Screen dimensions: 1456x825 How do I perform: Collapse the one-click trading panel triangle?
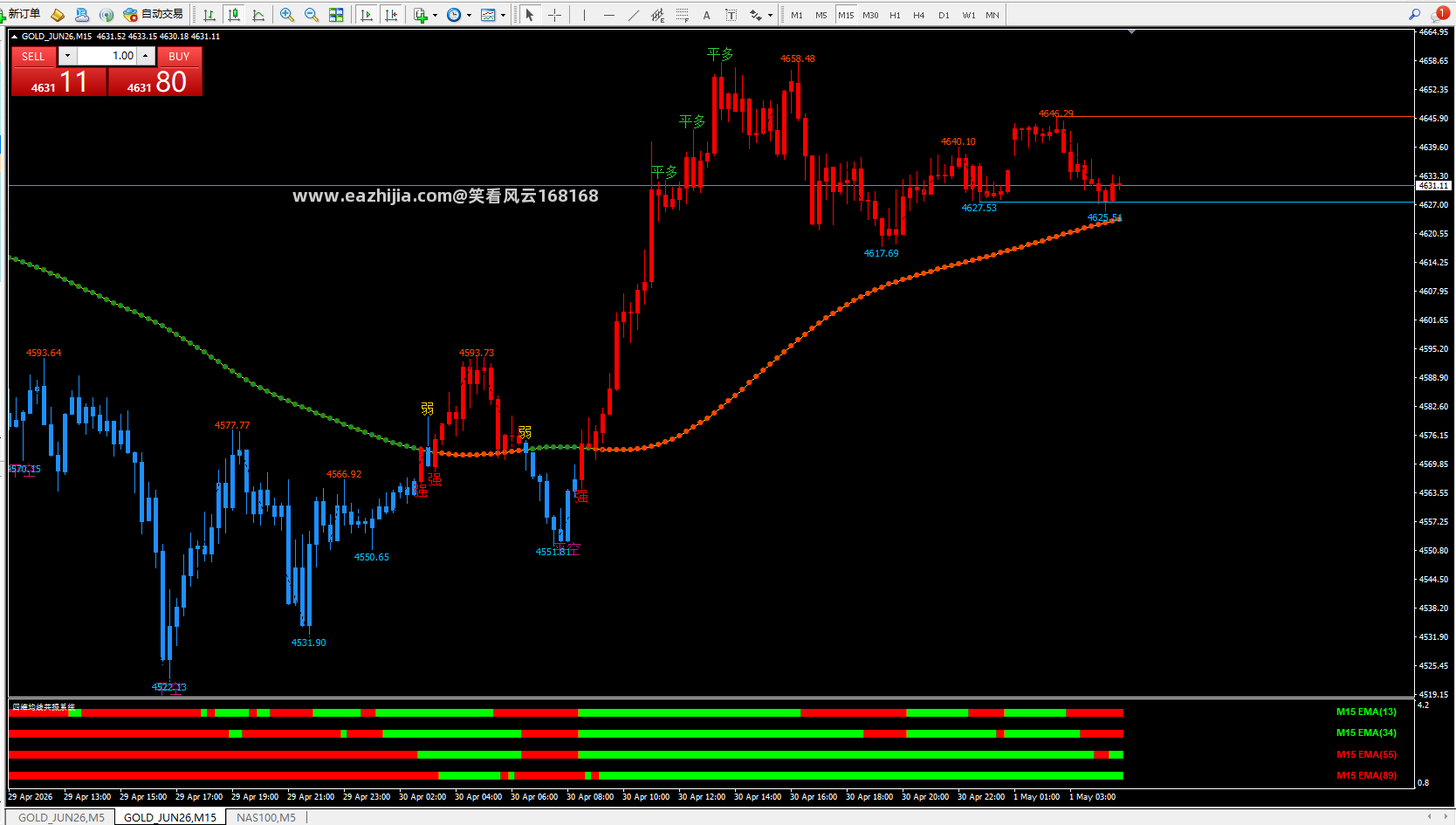click(14, 37)
